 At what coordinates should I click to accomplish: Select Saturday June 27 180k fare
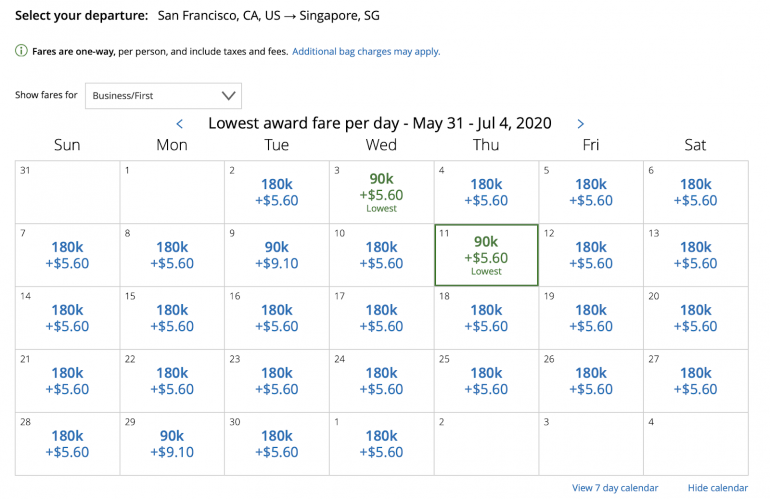[x=696, y=381]
